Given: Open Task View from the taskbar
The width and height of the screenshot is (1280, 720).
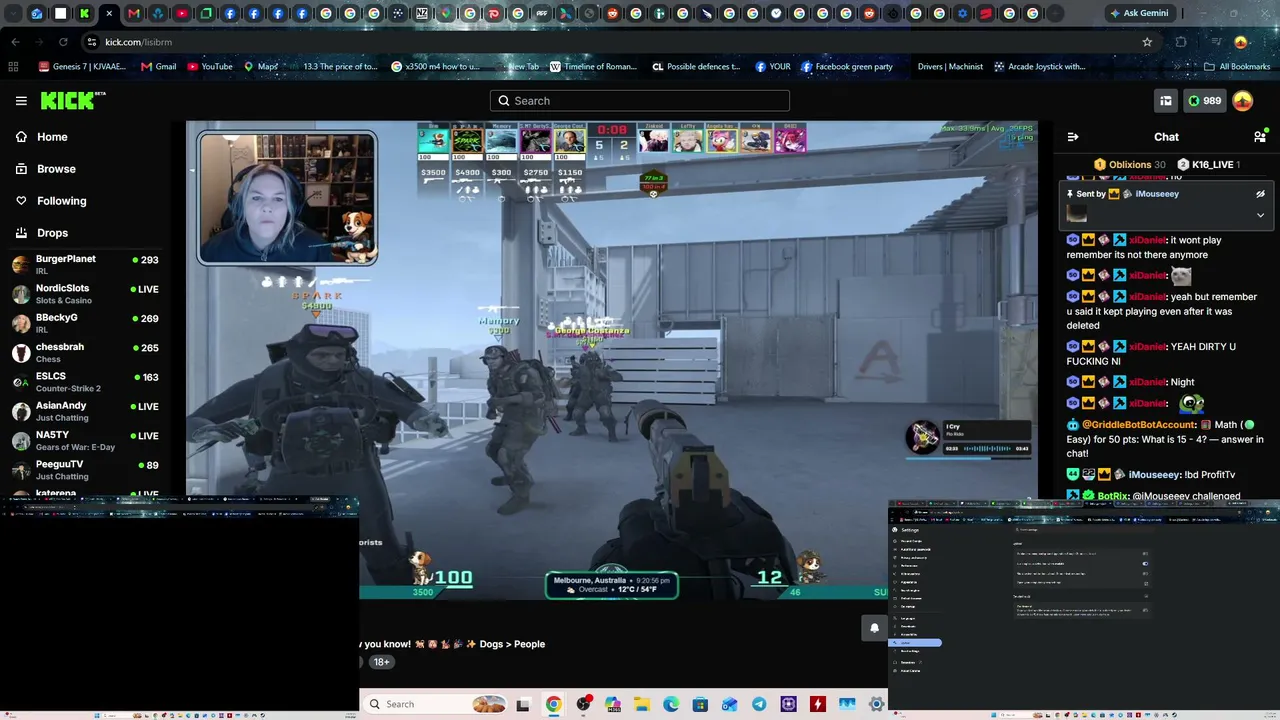Looking at the screenshot, I should coord(523,704).
